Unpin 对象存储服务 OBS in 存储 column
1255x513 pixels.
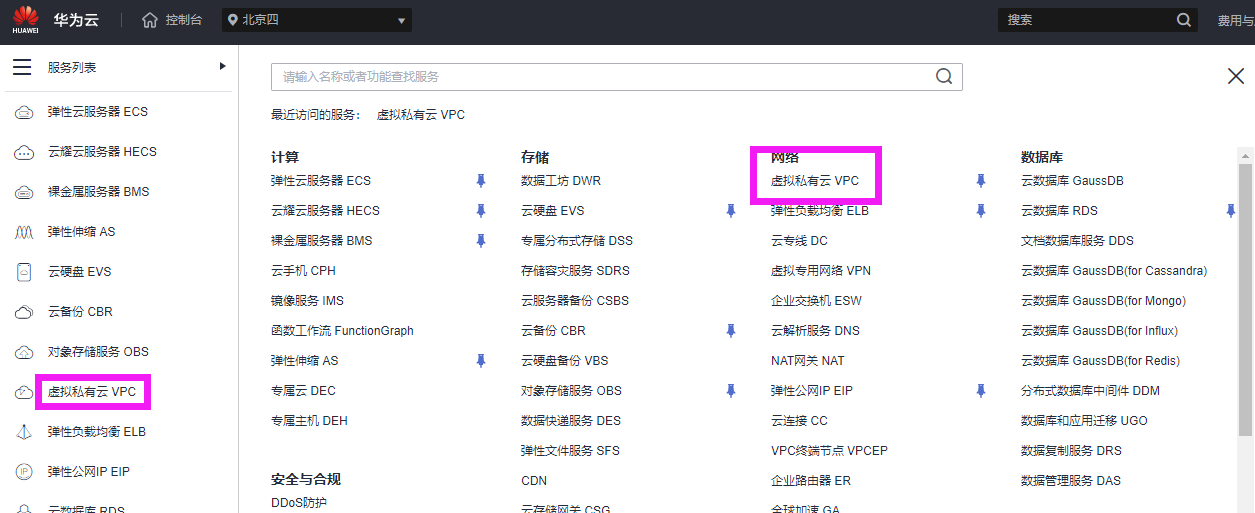pyautogui.click(x=731, y=391)
